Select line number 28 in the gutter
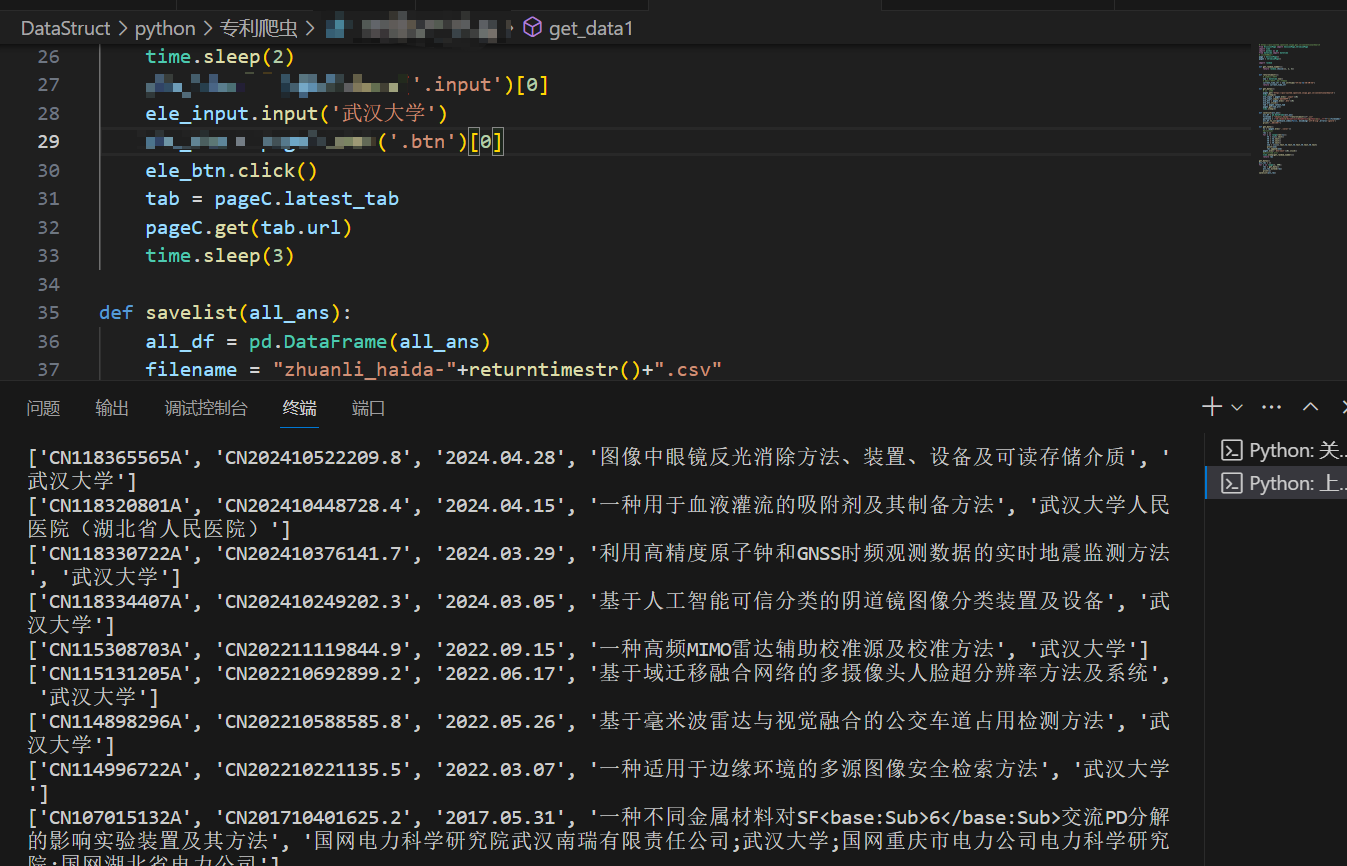The width and height of the screenshot is (1347, 866). pyautogui.click(x=48, y=113)
